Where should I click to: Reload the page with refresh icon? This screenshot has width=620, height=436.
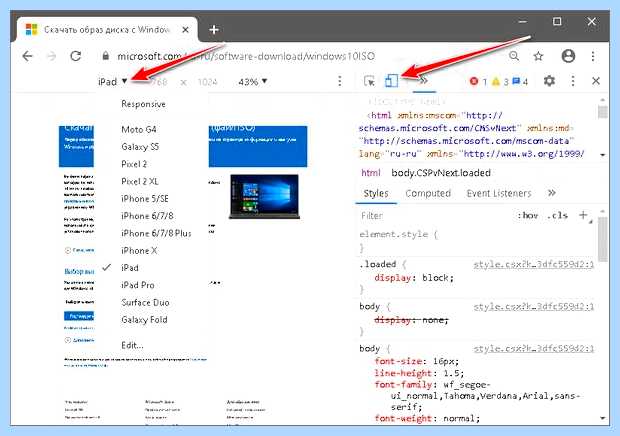(76, 56)
